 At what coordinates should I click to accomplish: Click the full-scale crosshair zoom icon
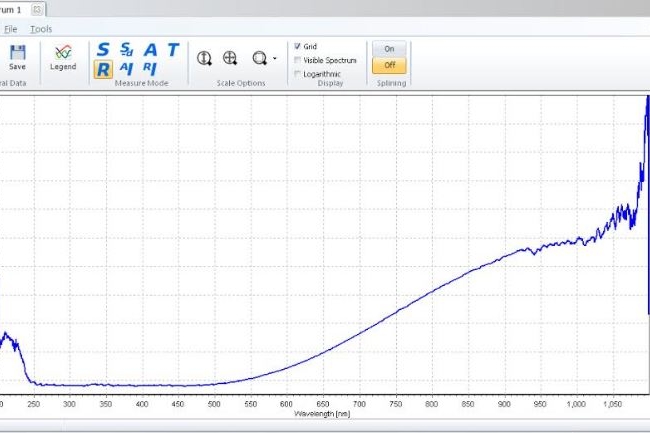pyautogui.click(x=230, y=59)
